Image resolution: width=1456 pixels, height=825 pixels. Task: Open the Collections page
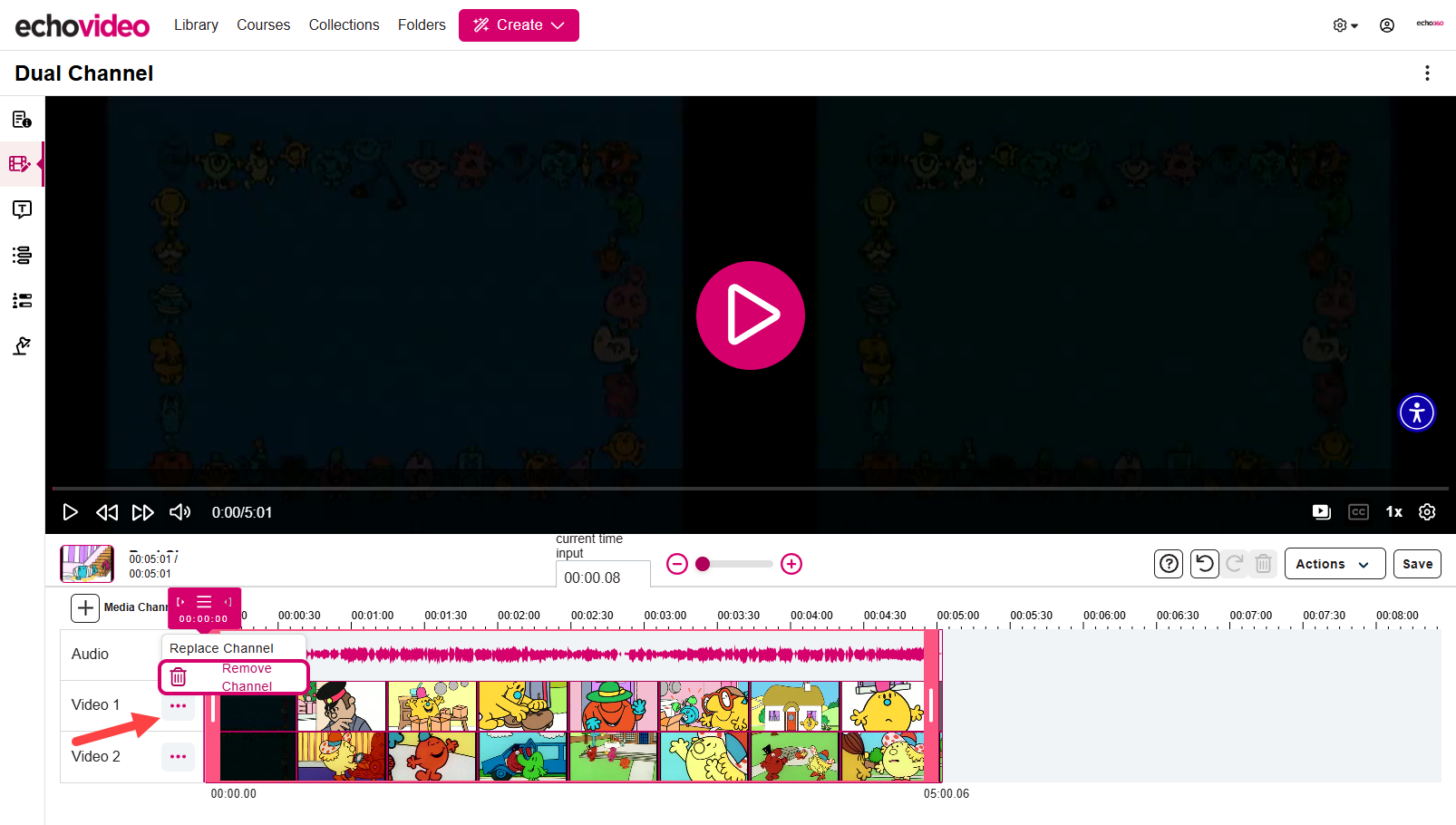(x=344, y=25)
